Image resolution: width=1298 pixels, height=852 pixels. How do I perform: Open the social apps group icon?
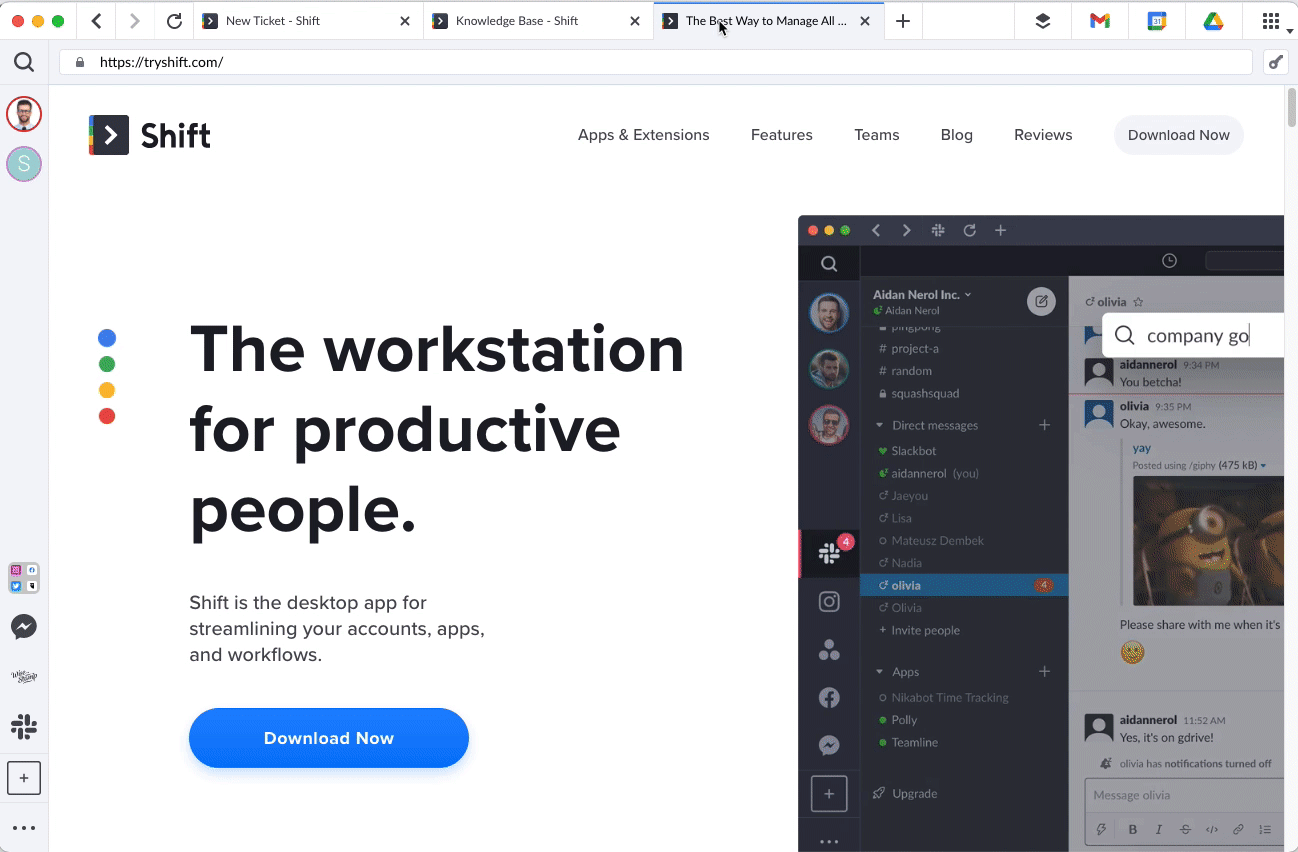click(x=24, y=578)
